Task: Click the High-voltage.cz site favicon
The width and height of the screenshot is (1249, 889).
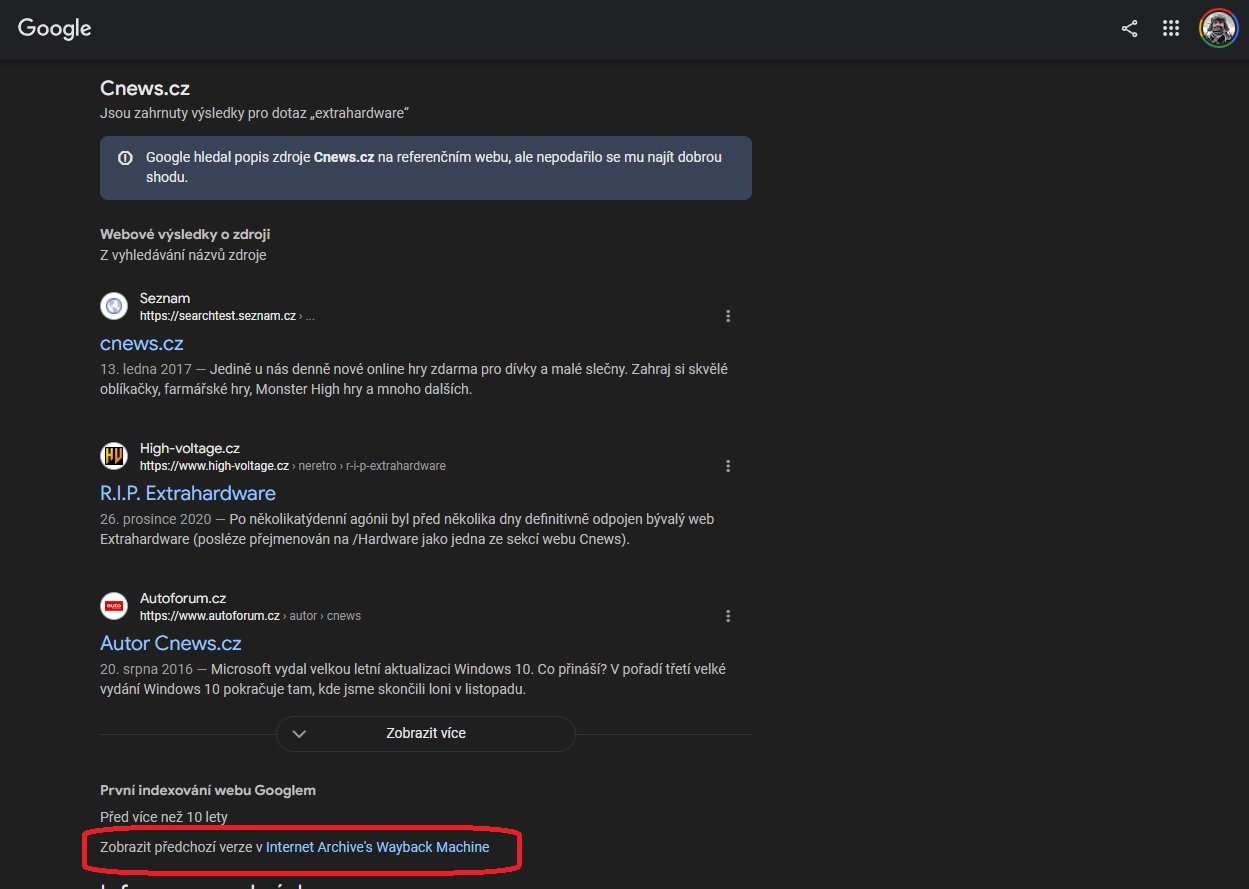Action: click(113, 455)
